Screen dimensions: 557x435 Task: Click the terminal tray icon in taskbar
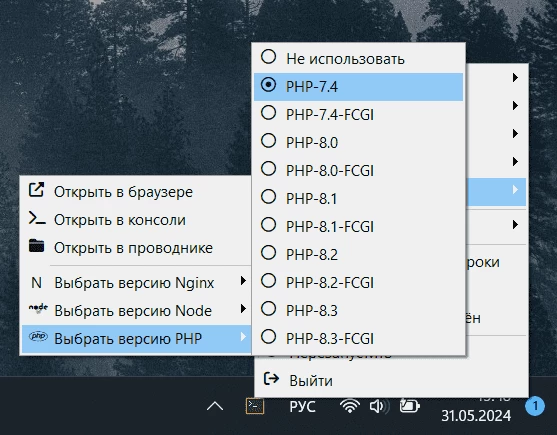[255, 406]
